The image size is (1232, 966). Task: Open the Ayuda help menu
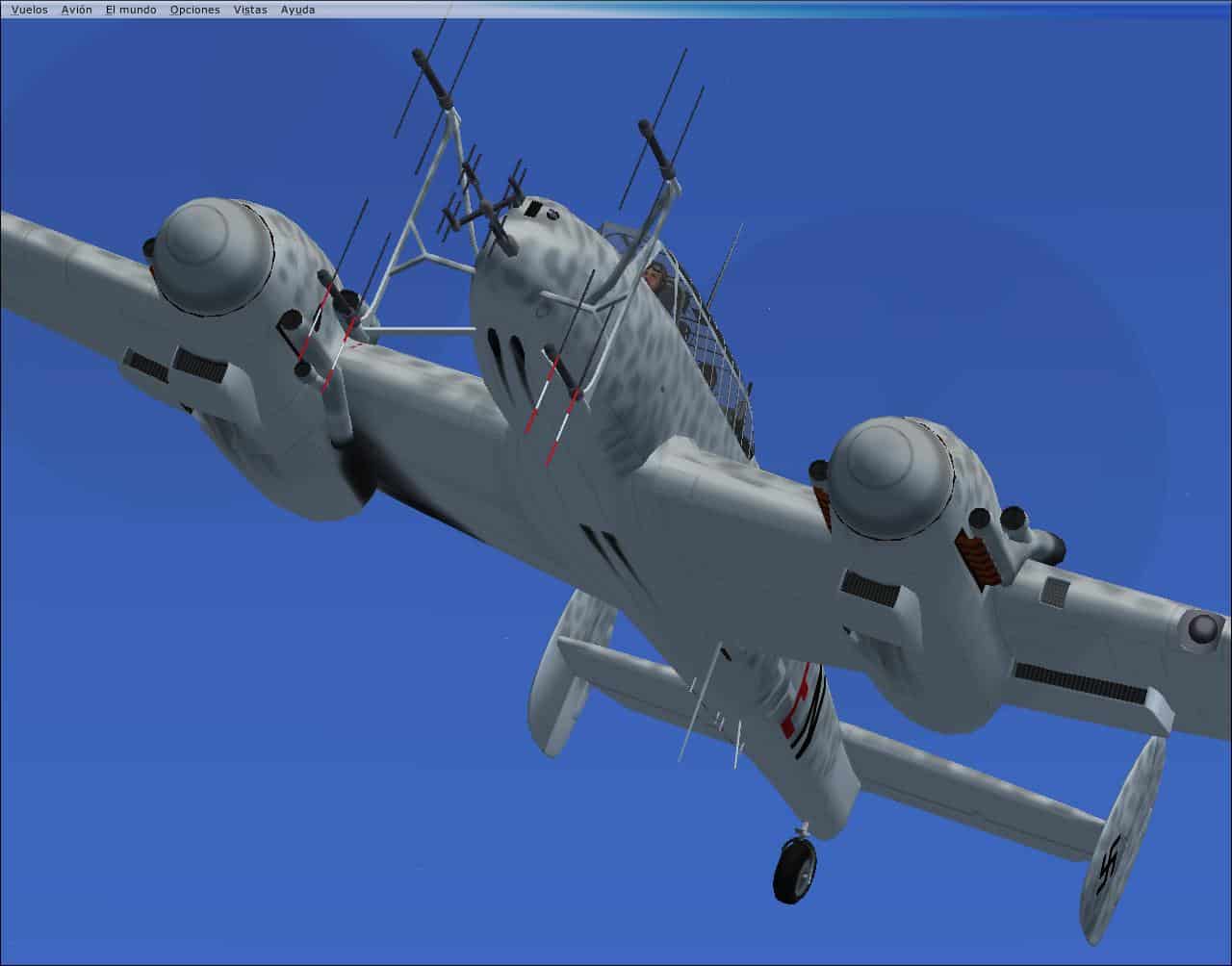coord(297,10)
